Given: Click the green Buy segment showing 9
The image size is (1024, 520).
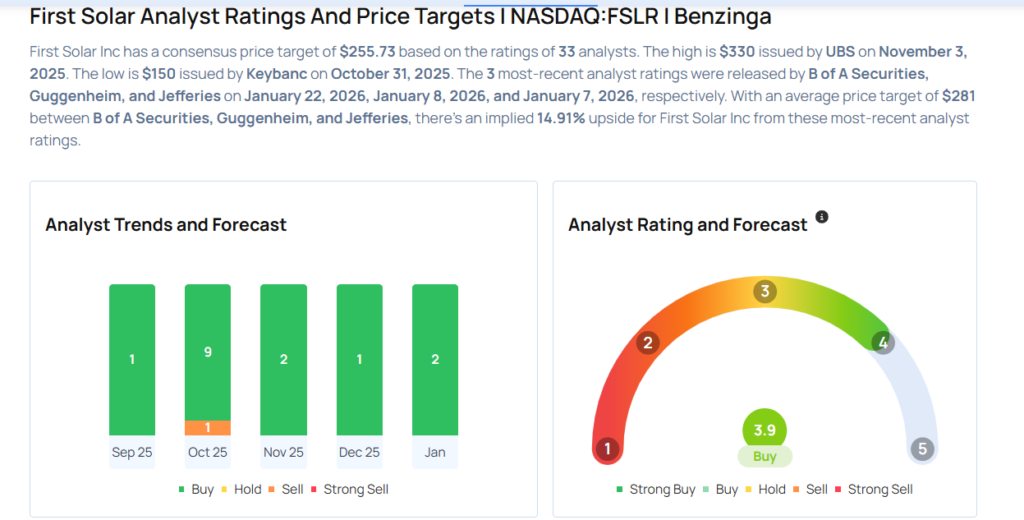Looking at the screenshot, I should click(x=207, y=352).
